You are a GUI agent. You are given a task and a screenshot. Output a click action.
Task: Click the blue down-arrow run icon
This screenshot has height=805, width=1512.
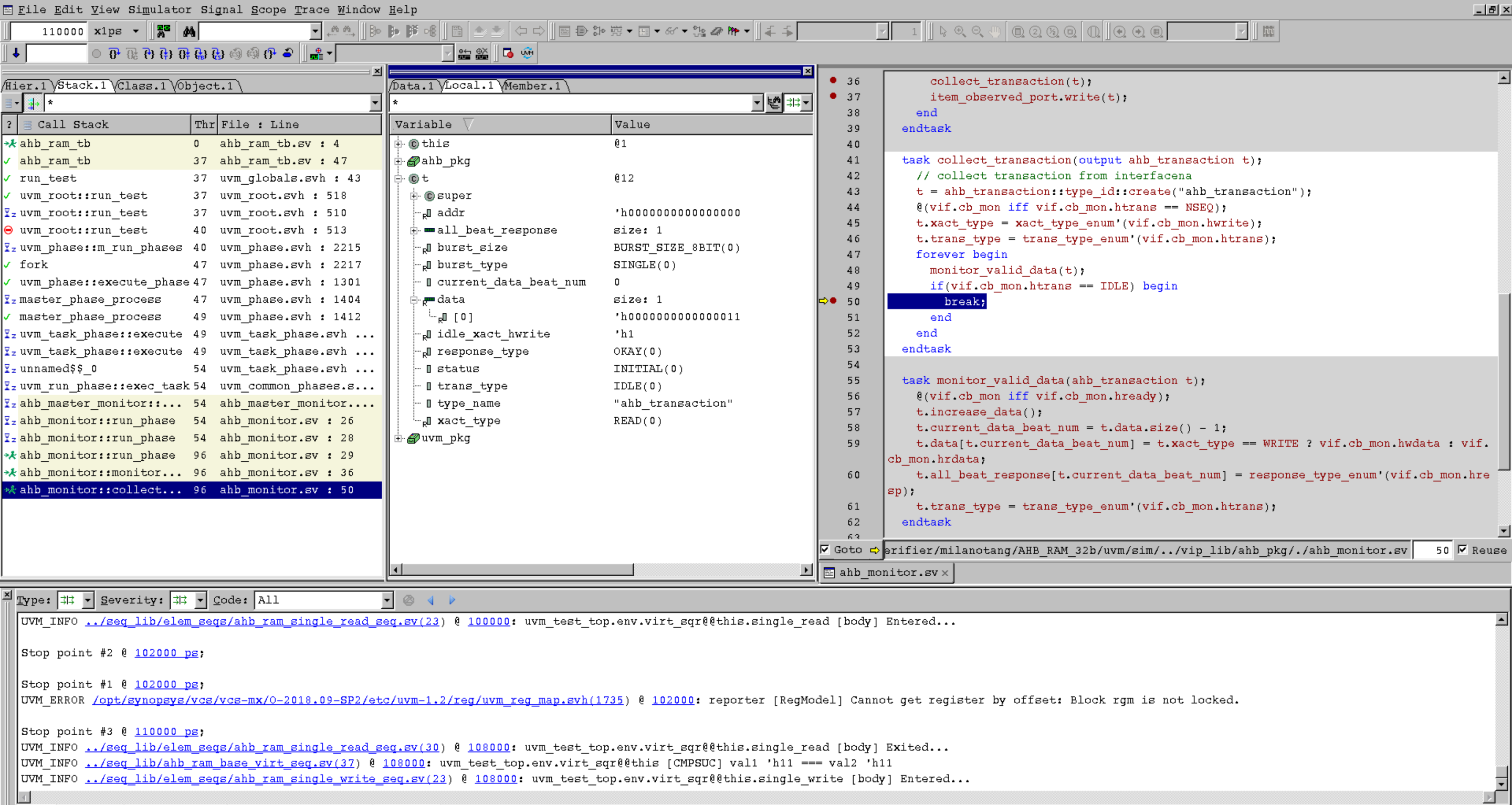16,54
